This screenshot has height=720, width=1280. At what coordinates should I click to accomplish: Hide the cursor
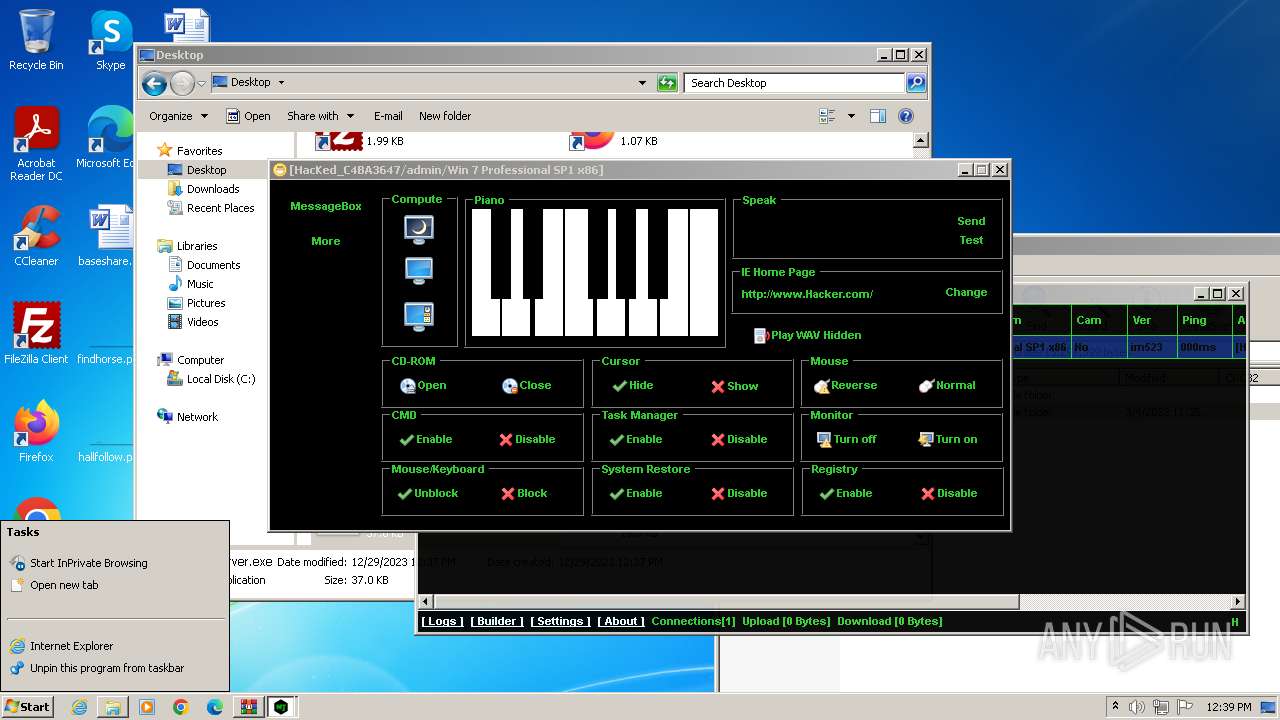coord(632,385)
